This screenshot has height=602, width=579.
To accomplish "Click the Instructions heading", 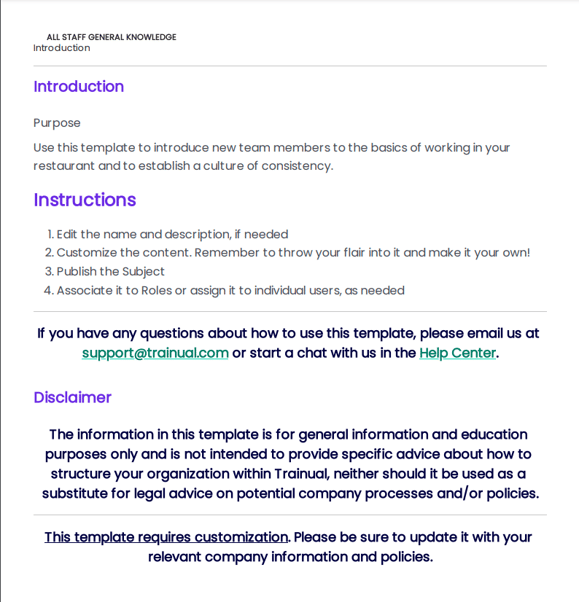I will [x=85, y=200].
